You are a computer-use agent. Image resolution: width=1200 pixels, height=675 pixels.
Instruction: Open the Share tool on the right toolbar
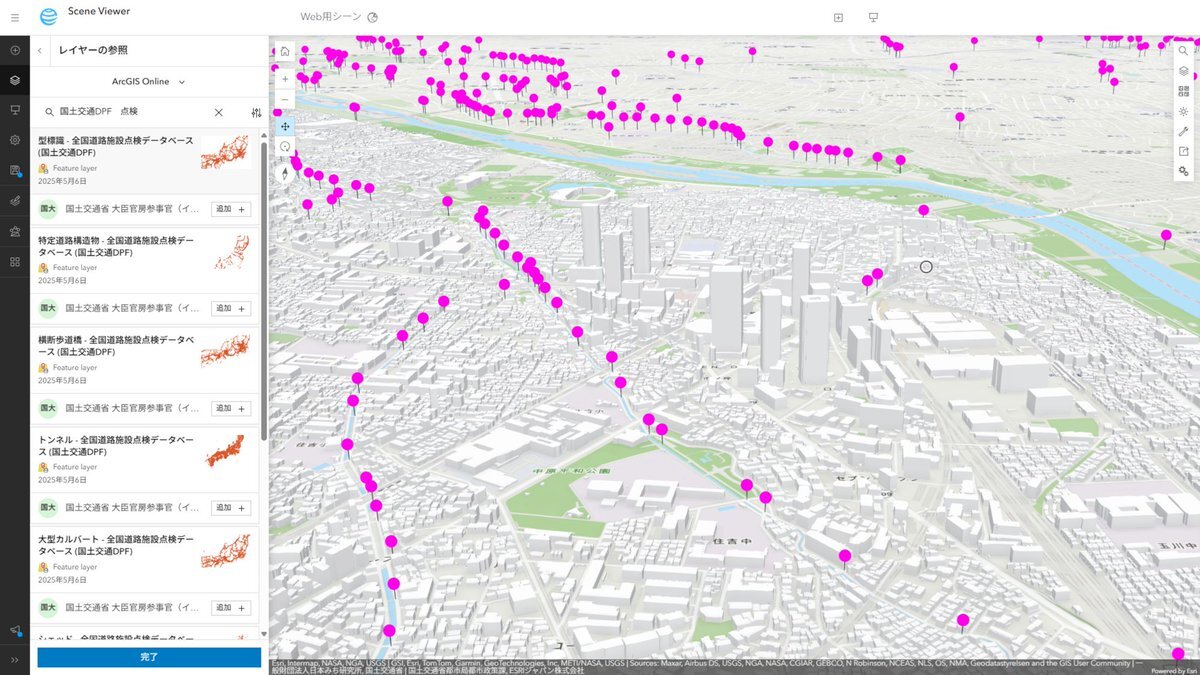(x=1184, y=151)
